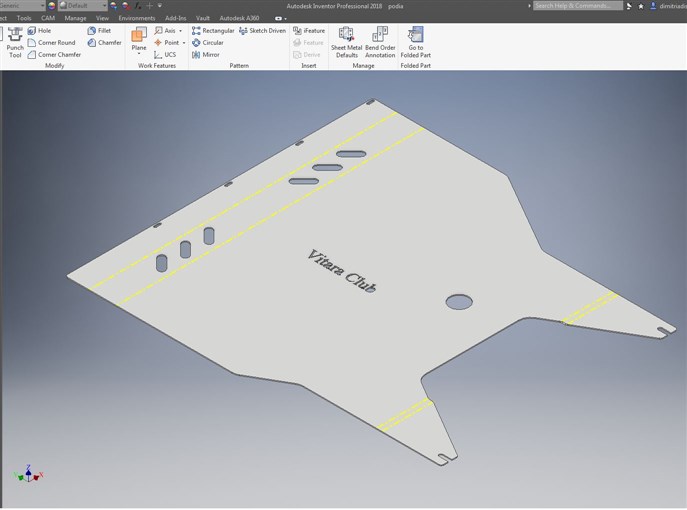Click the greyed Derive icon
The height and width of the screenshot is (510, 687).
tap(297, 55)
